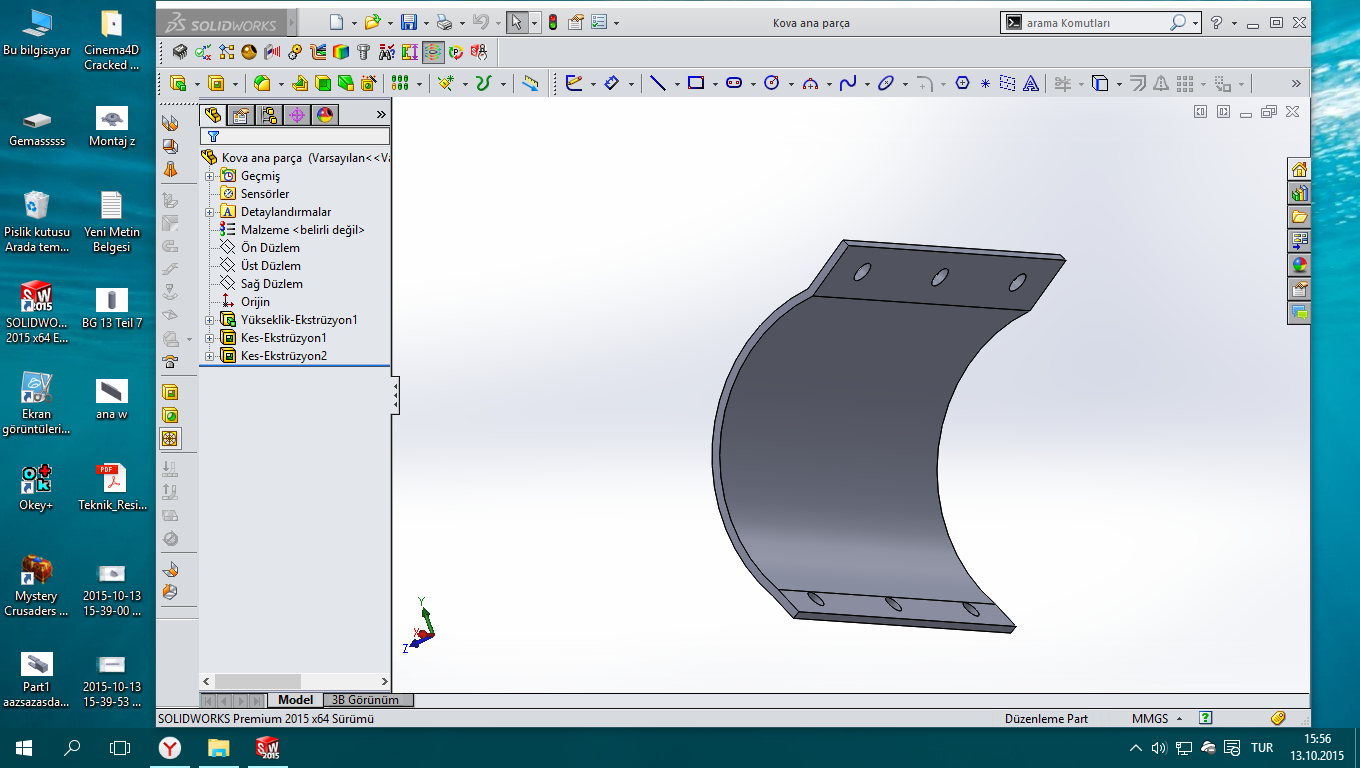Select the Model tab at the bottom
Screen dimensions: 1360x768
(x=295, y=700)
